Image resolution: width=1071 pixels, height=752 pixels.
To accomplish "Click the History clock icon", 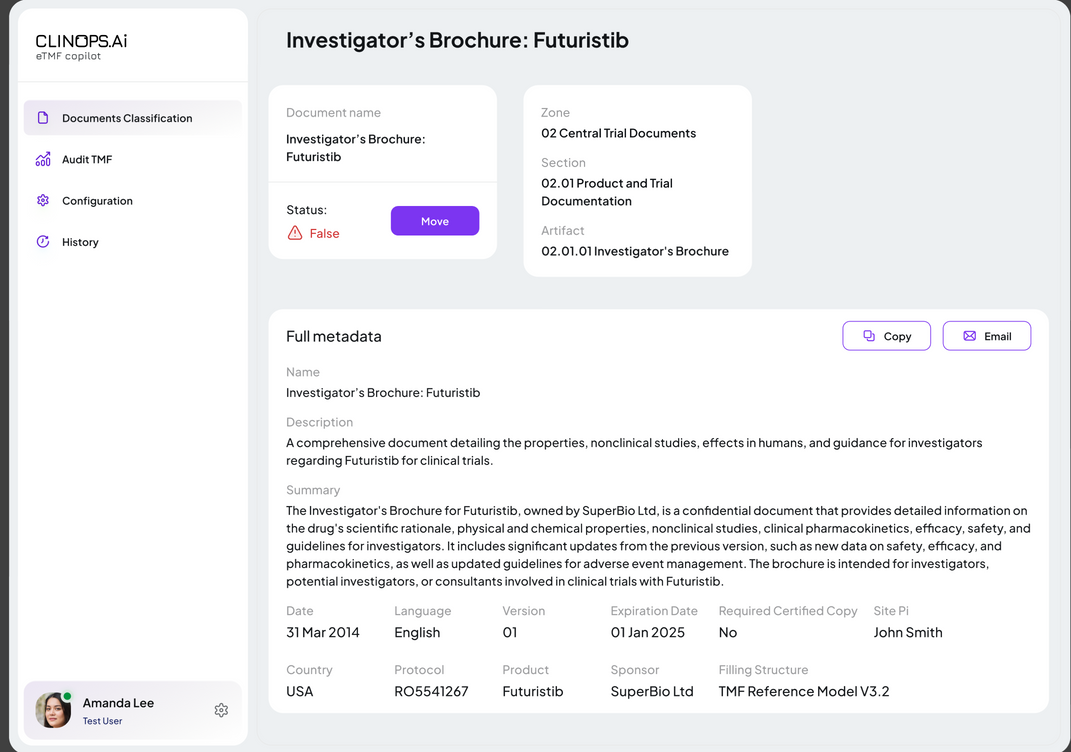I will (x=43, y=242).
